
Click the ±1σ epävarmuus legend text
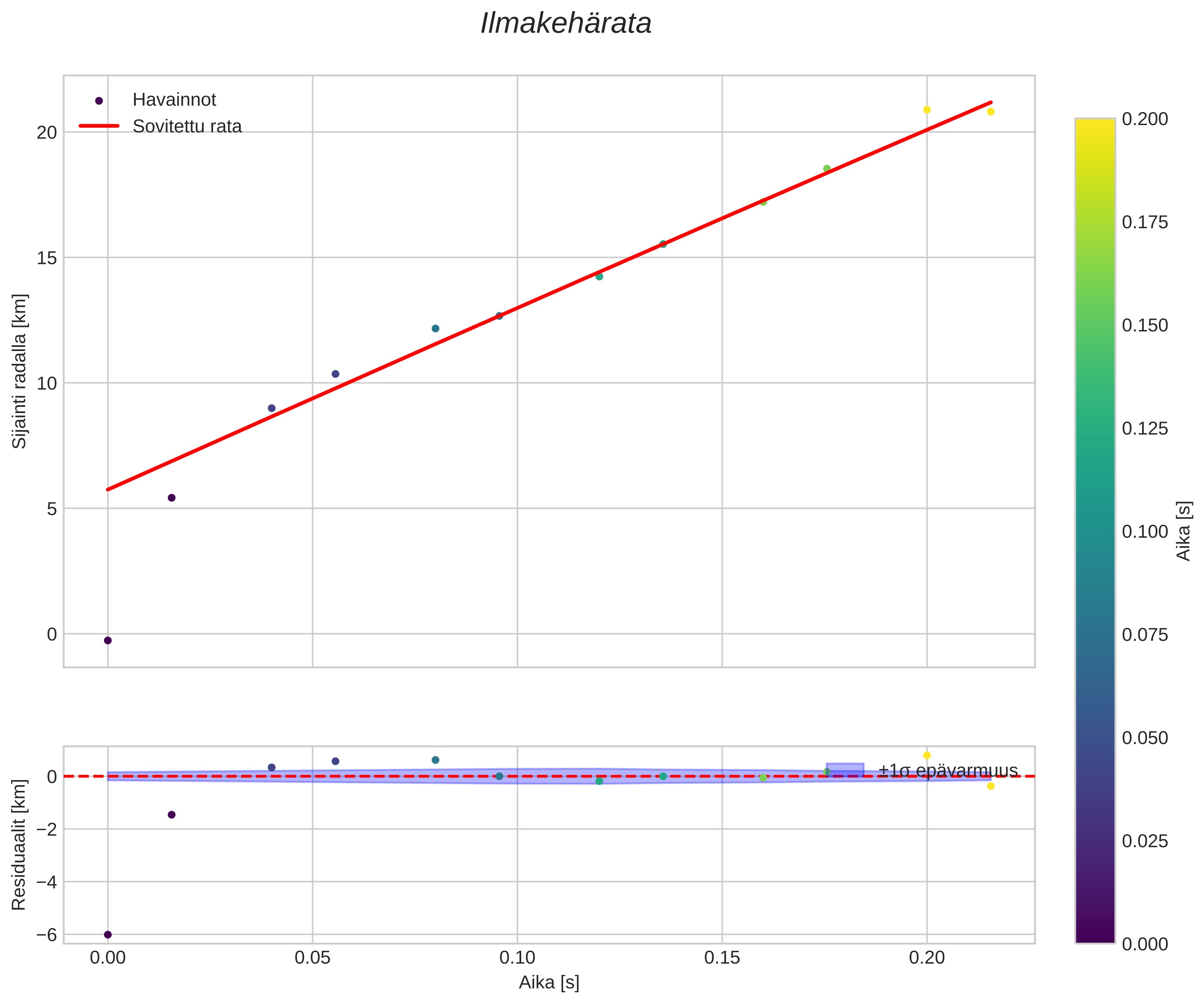tap(948, 770)
